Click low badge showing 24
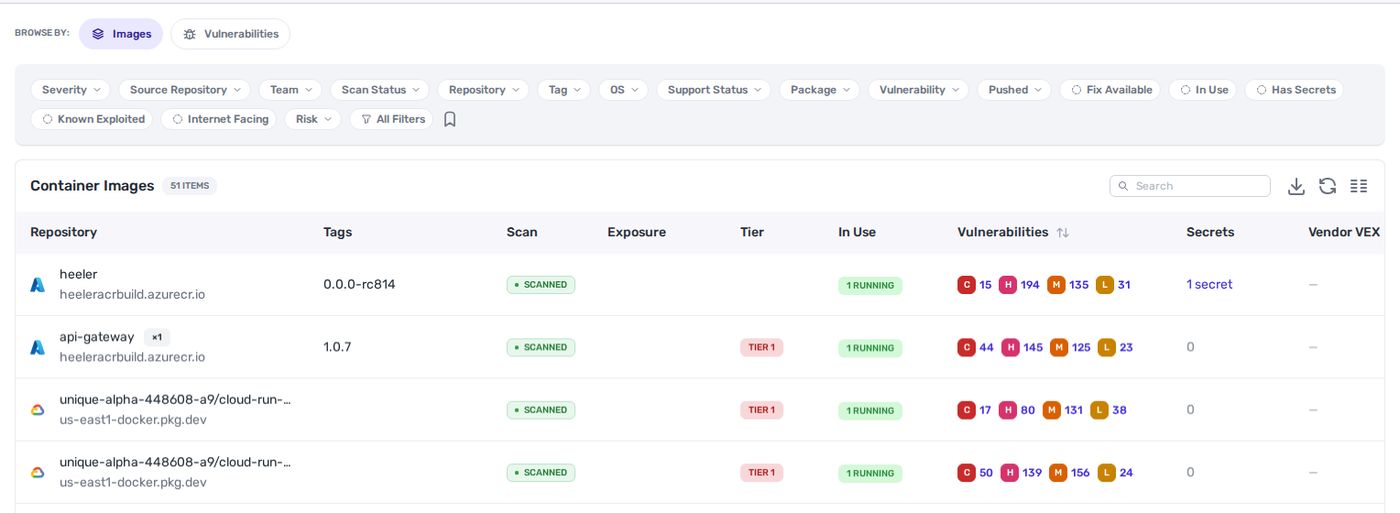 click(1107, 472)
